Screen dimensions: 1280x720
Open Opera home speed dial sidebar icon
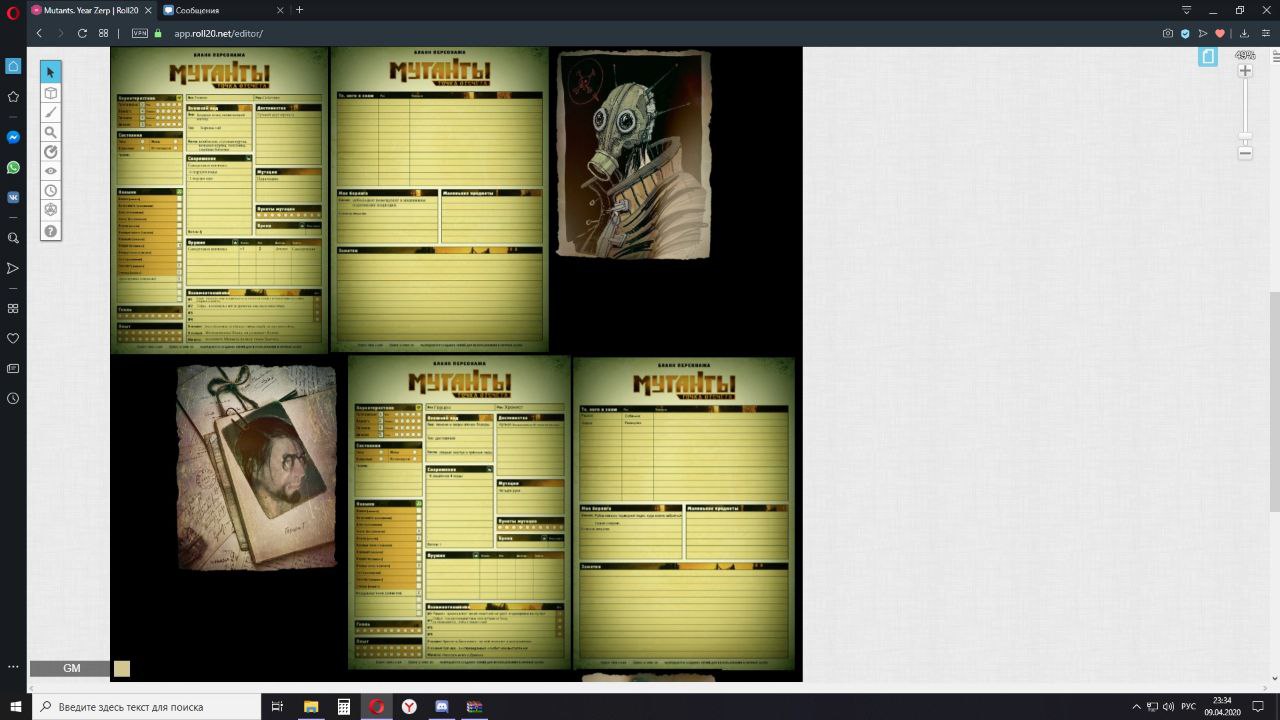pos(13,66)
